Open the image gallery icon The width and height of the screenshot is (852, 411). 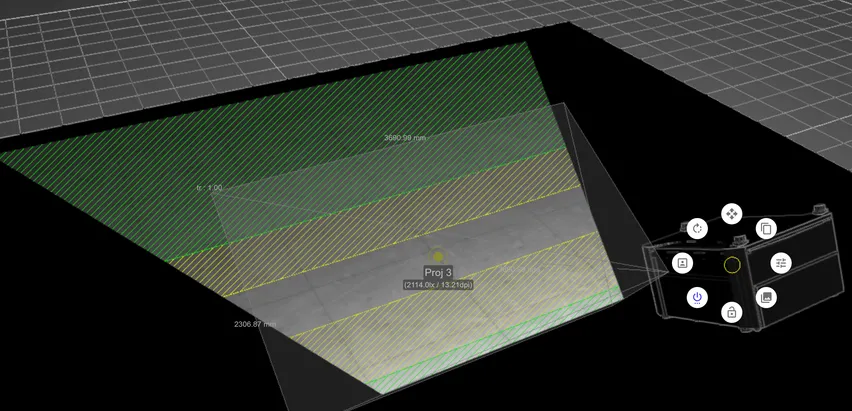(766, 297)
